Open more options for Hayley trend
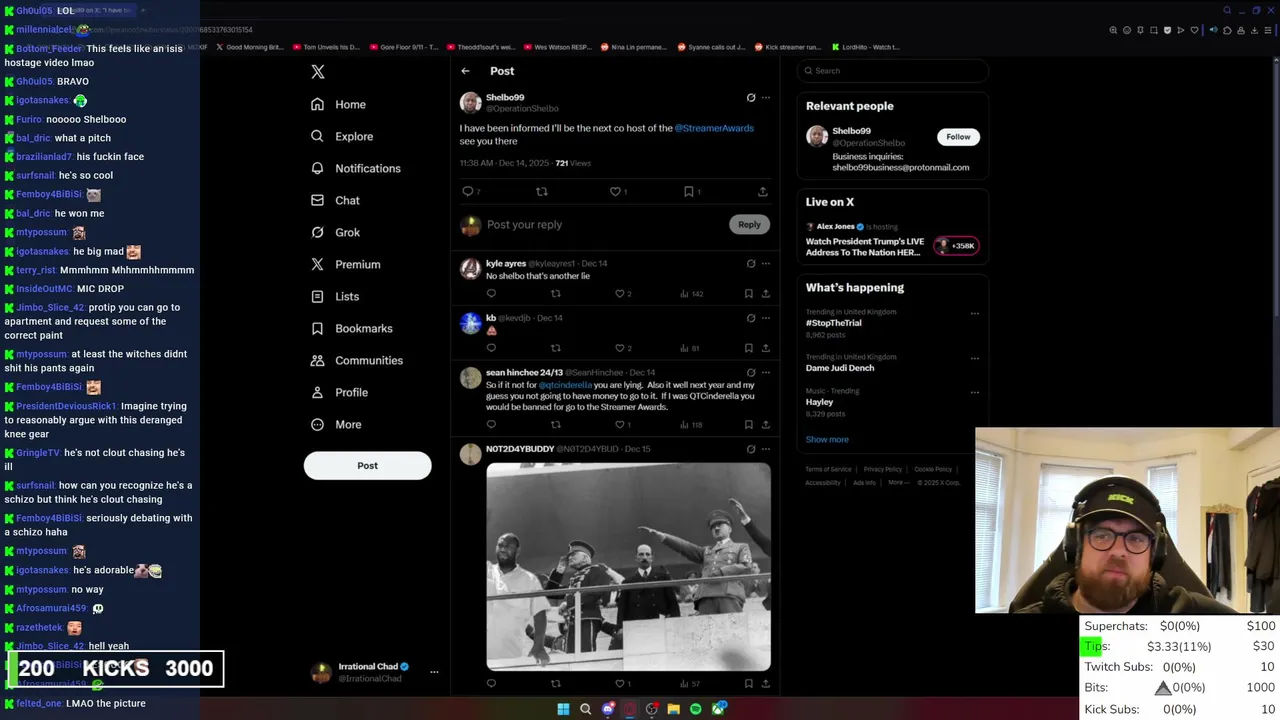1280x720 pixels. pos(975,392)
